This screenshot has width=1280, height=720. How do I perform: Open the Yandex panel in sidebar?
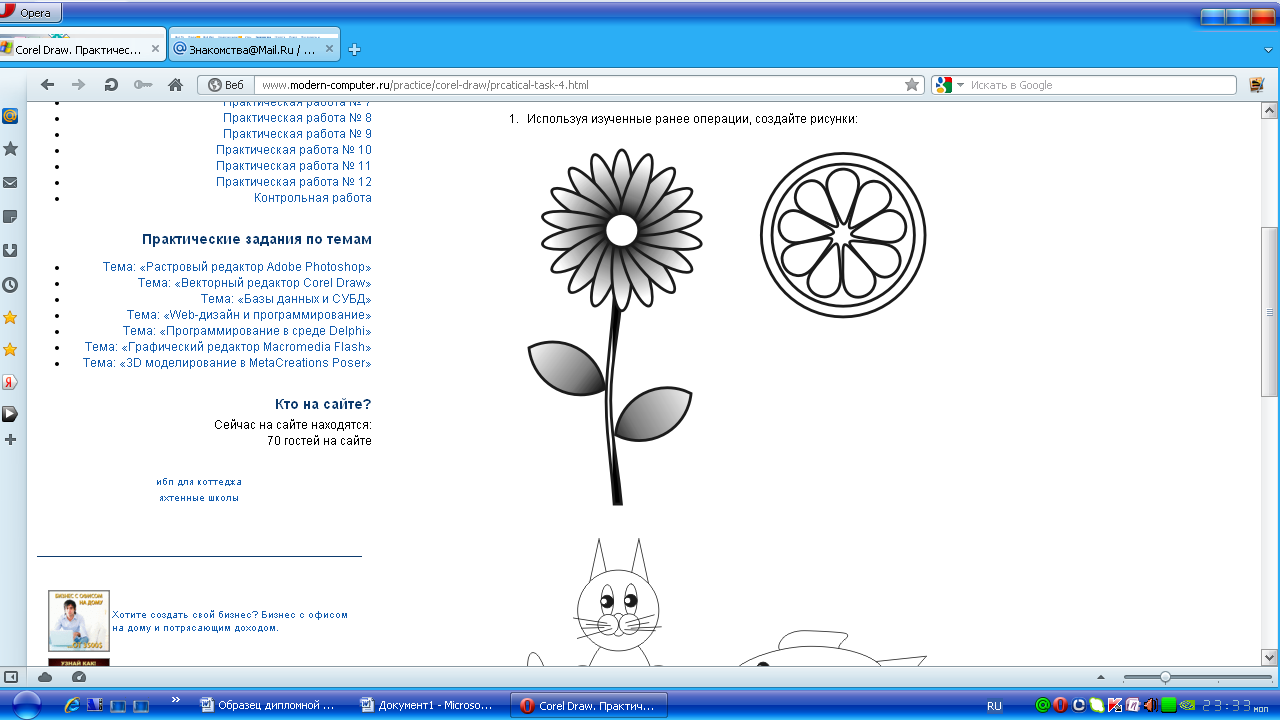(10, 382)
